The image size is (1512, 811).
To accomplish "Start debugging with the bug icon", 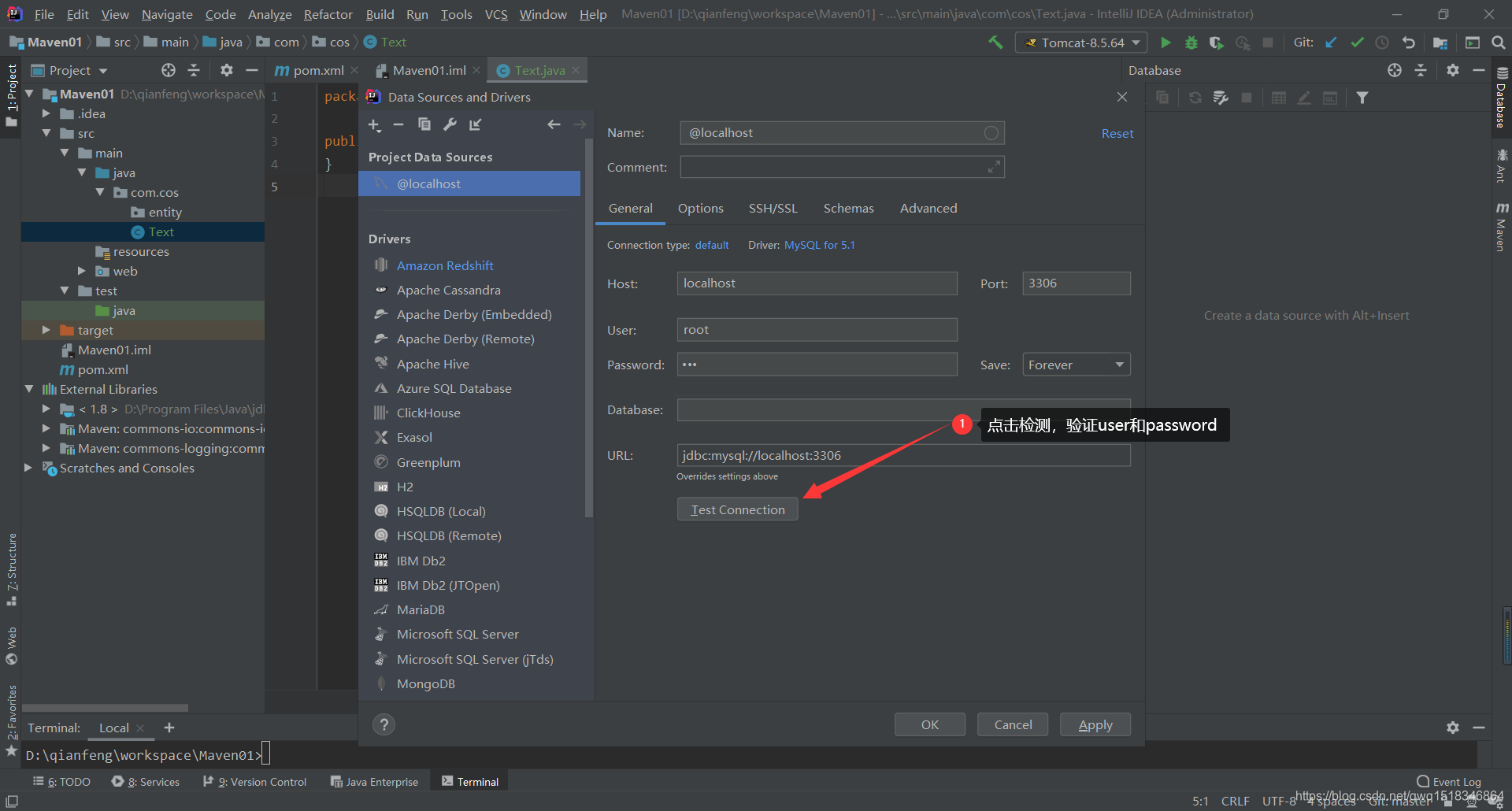I will [x=1191, y=43].
